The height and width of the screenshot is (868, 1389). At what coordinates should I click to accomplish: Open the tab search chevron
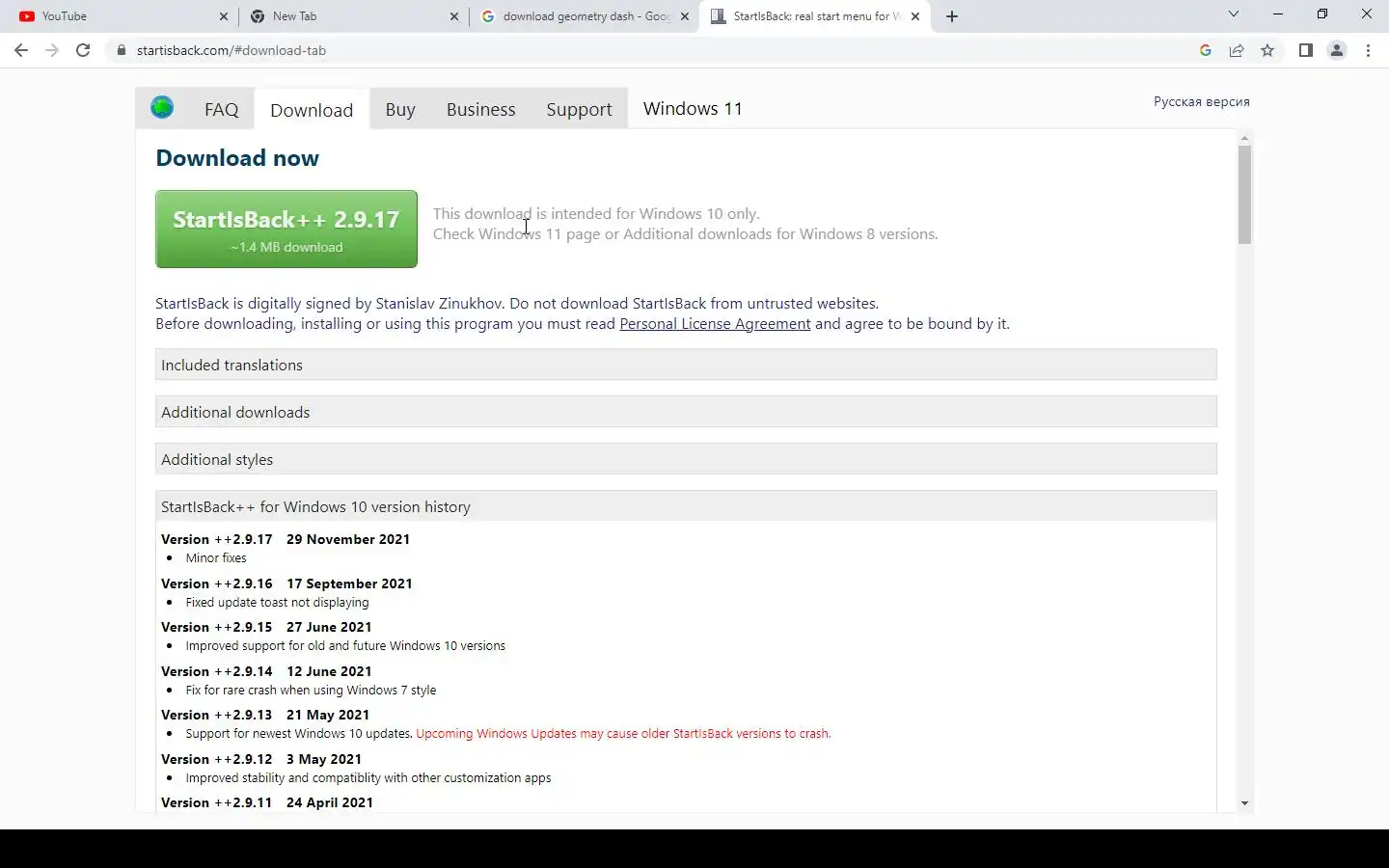[x=1233, y=14]
